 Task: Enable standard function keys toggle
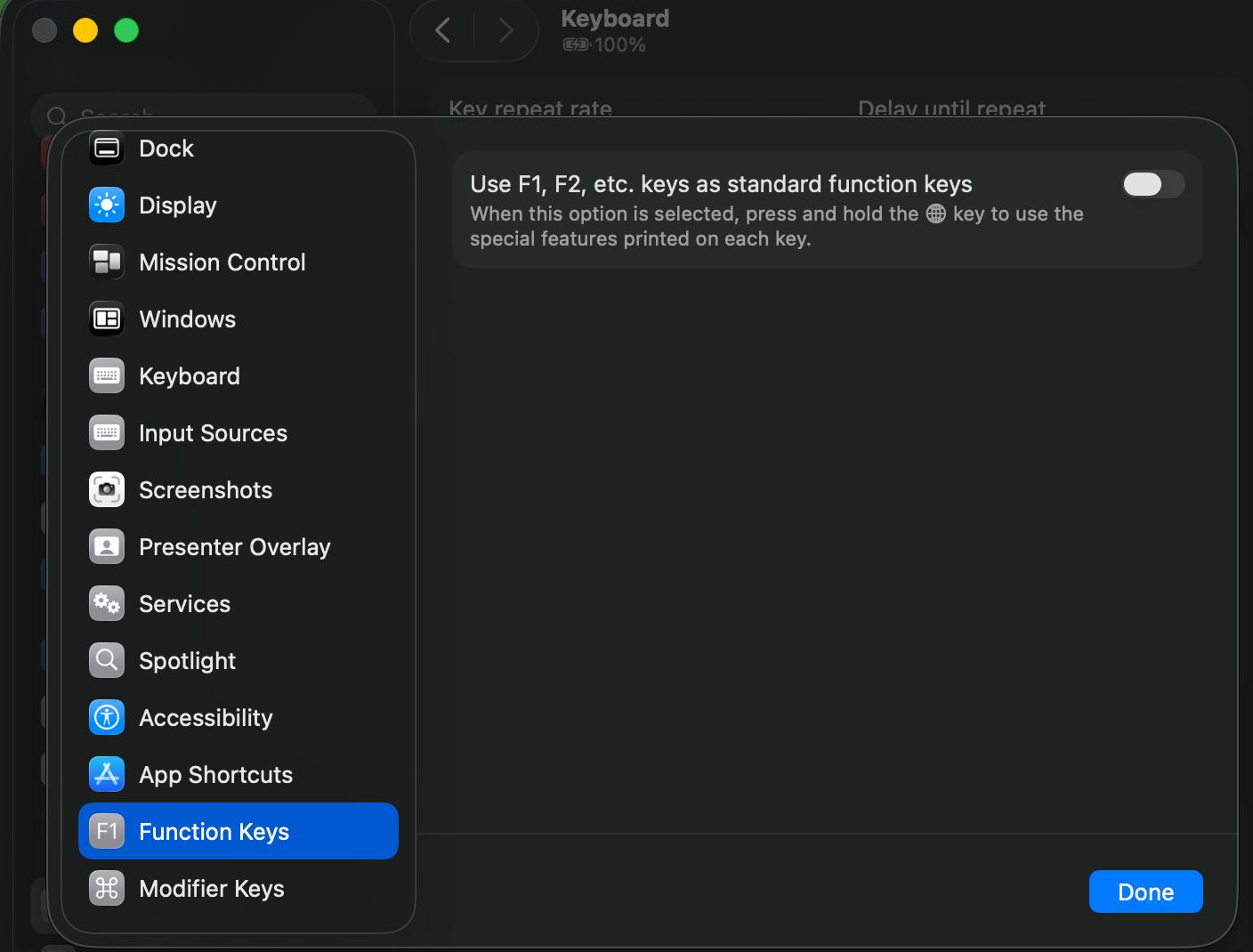coord(1152,184)
